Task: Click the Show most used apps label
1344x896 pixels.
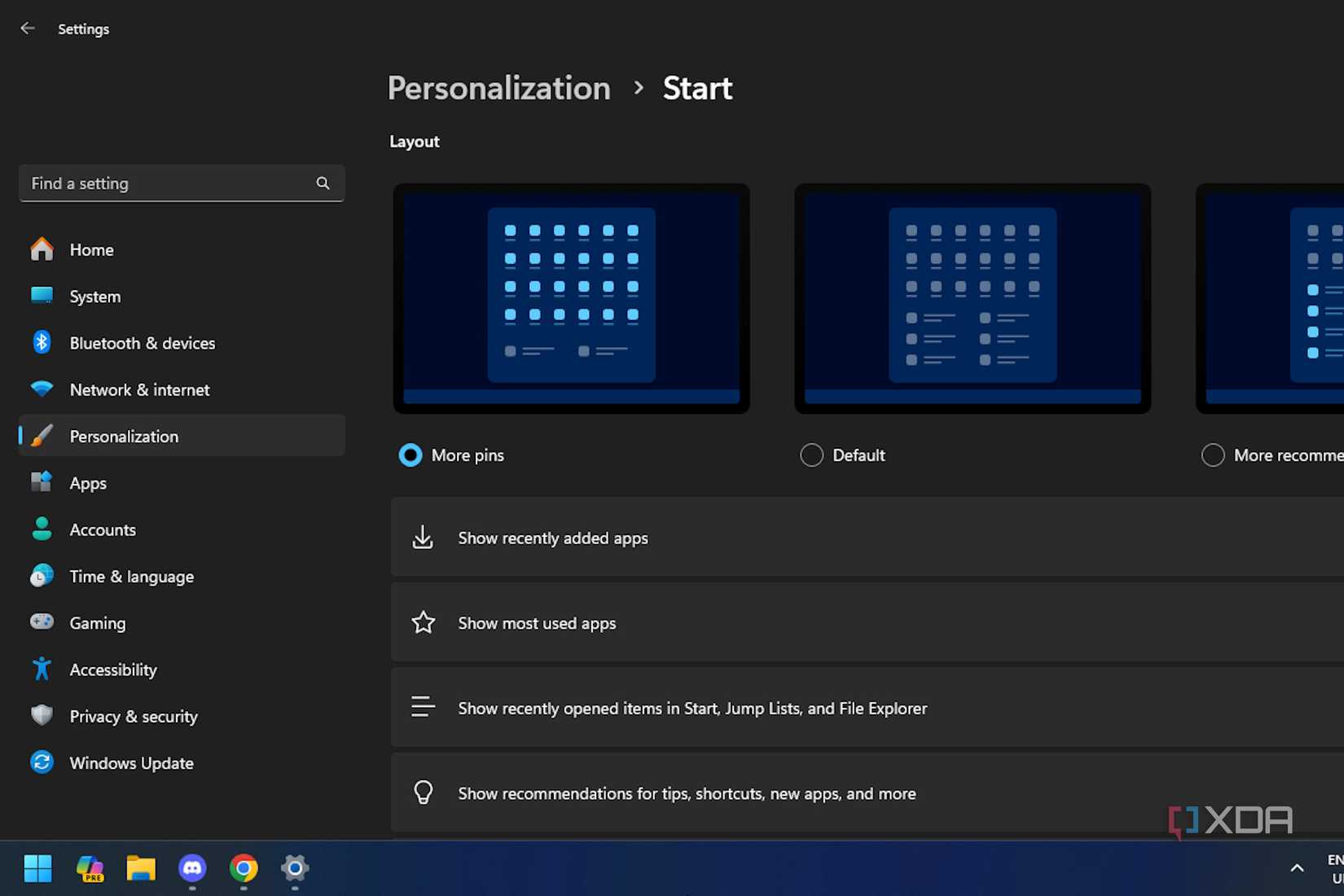Action: [x=537, y=623]
